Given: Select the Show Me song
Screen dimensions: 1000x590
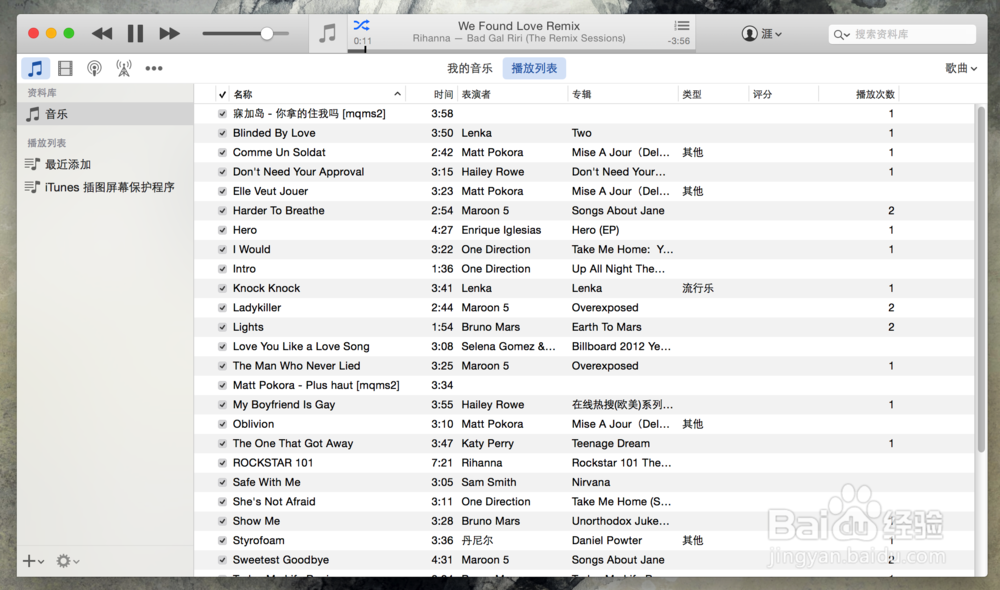Looking at the screenshot, I should pos(584,521).
